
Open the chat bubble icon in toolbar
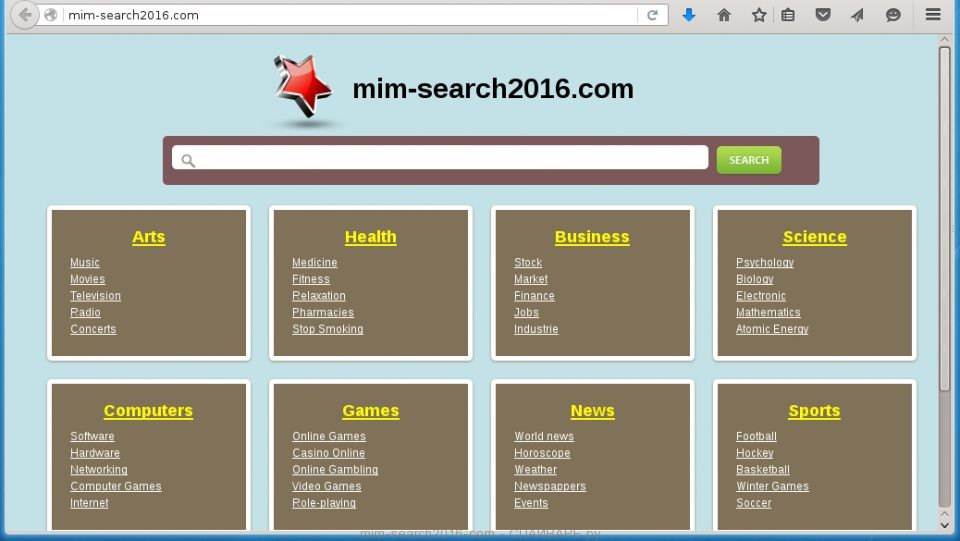893,15
